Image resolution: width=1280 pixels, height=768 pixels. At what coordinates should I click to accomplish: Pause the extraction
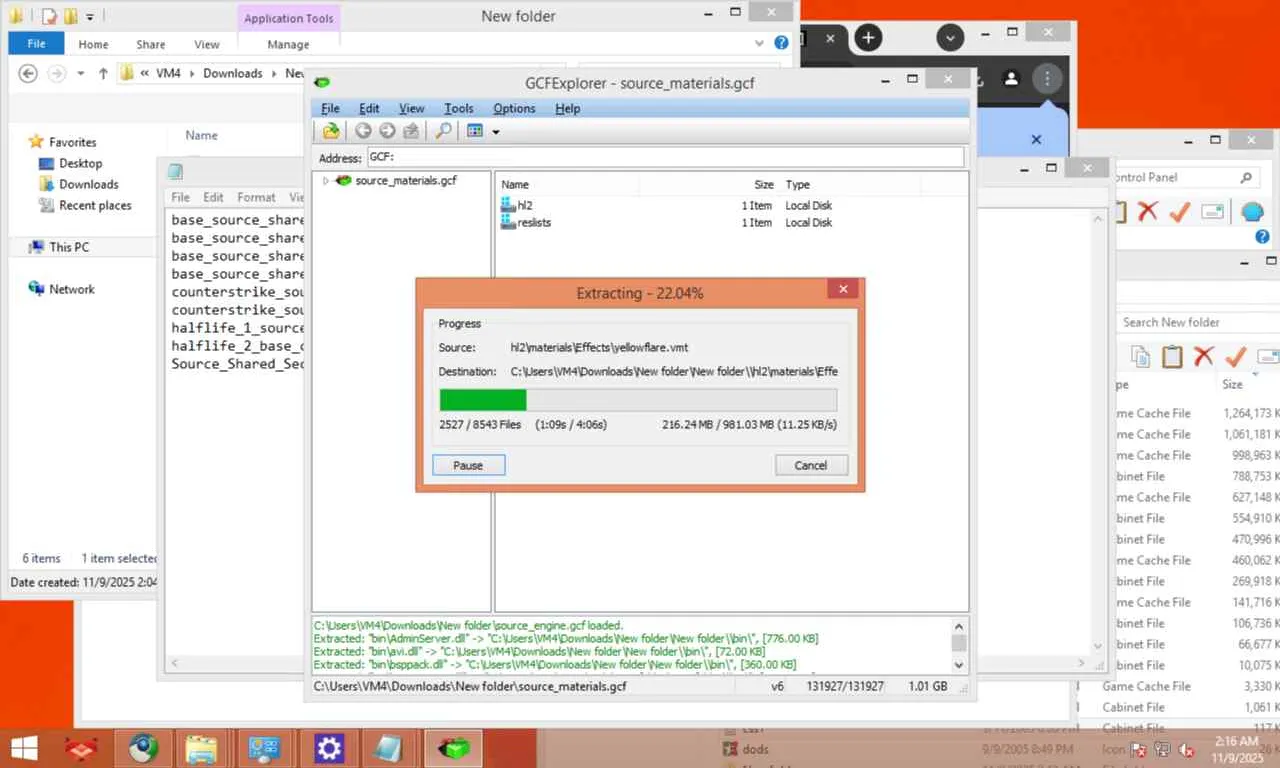coord(468,465)
